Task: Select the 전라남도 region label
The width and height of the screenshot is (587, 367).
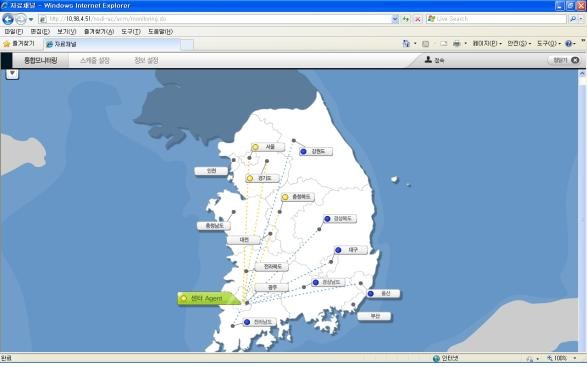Action: (x=259, y=322)
